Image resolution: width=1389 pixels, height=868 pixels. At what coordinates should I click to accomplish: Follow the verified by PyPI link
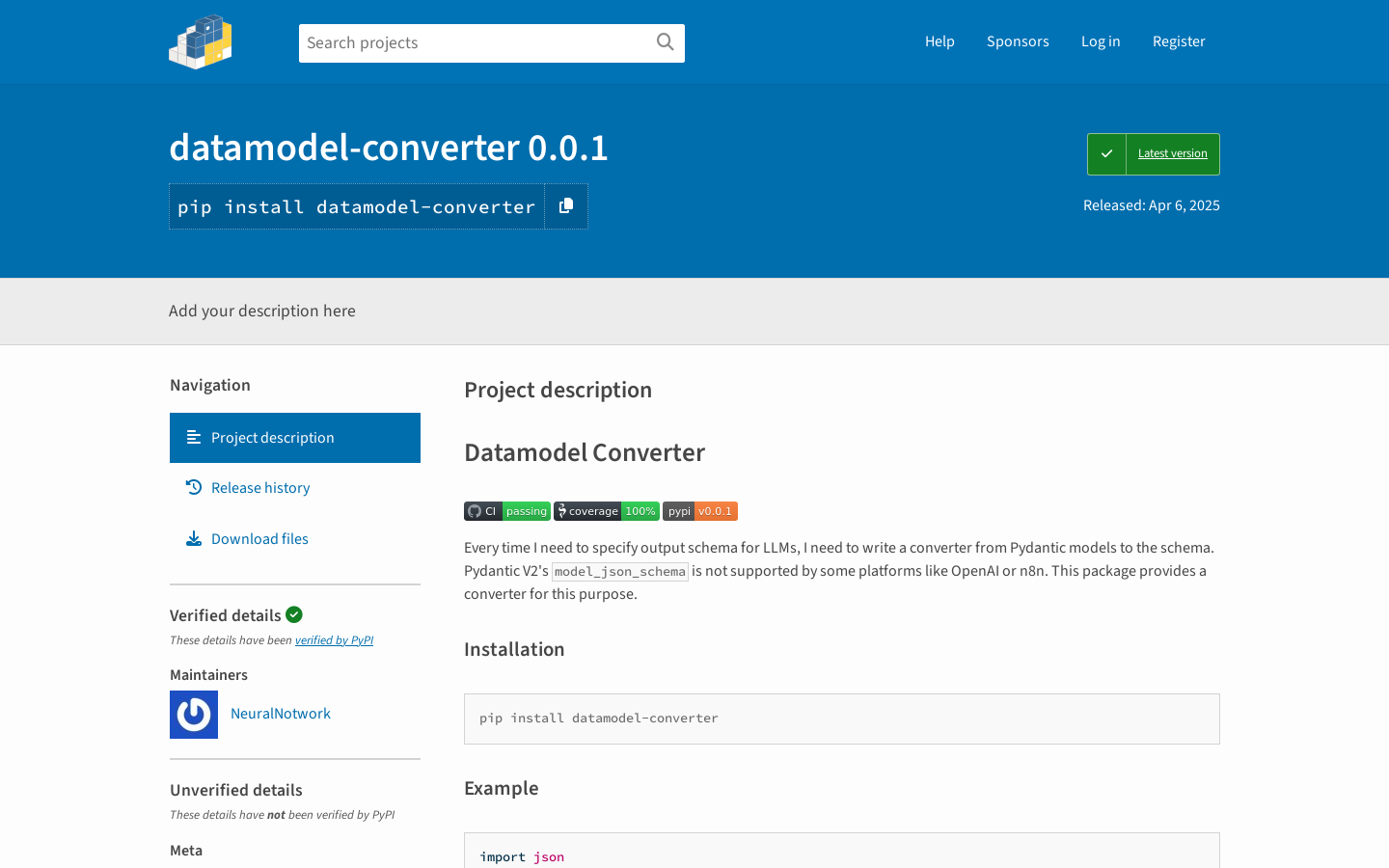(x=334, y=640)
